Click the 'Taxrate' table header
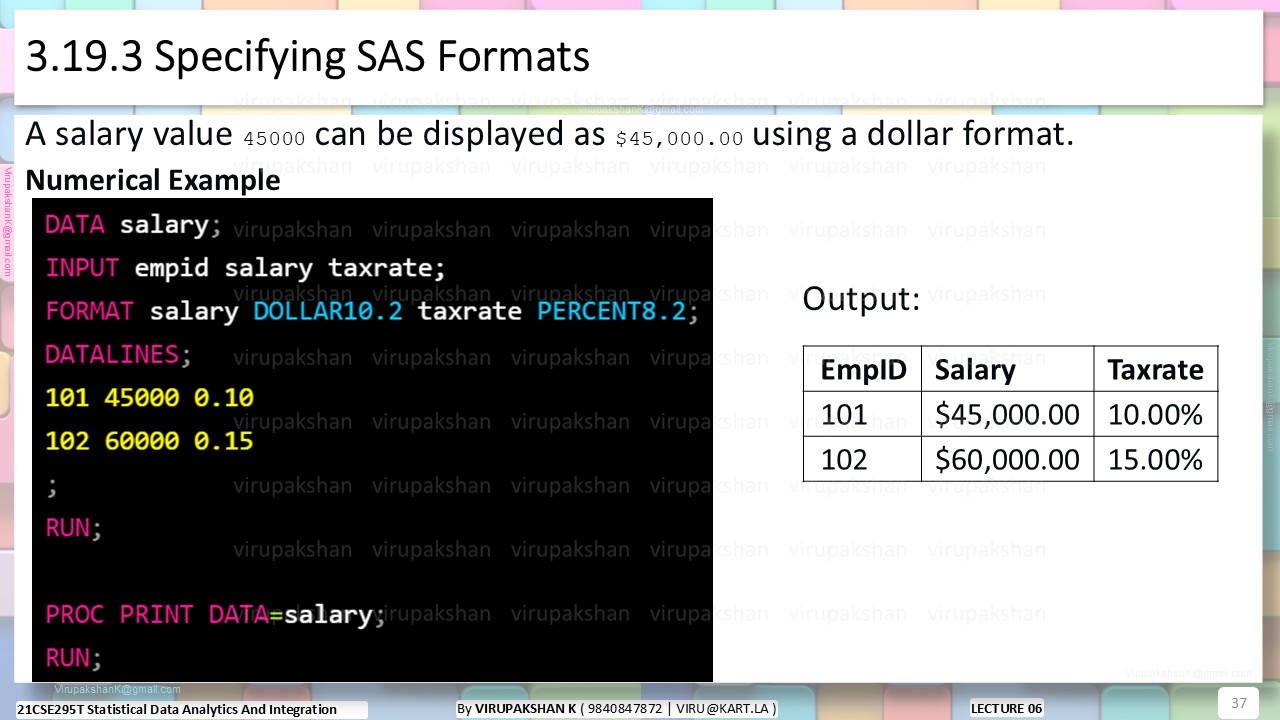Viewport: 1280px width, 720px height. [1155, 370]
